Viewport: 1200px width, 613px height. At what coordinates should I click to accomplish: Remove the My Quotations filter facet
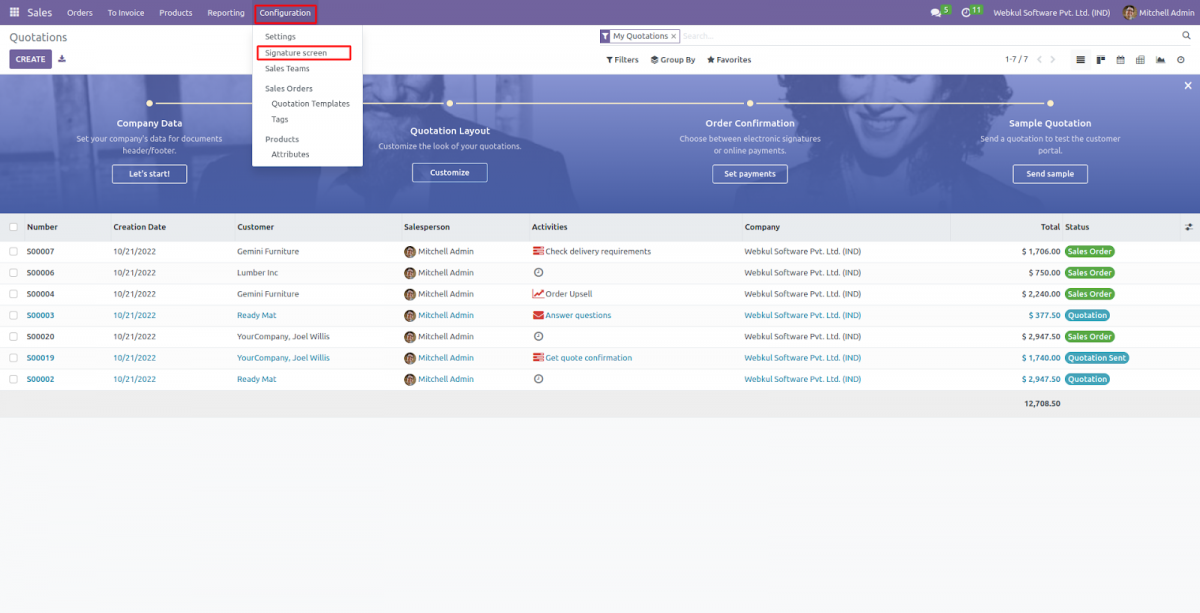674,36
